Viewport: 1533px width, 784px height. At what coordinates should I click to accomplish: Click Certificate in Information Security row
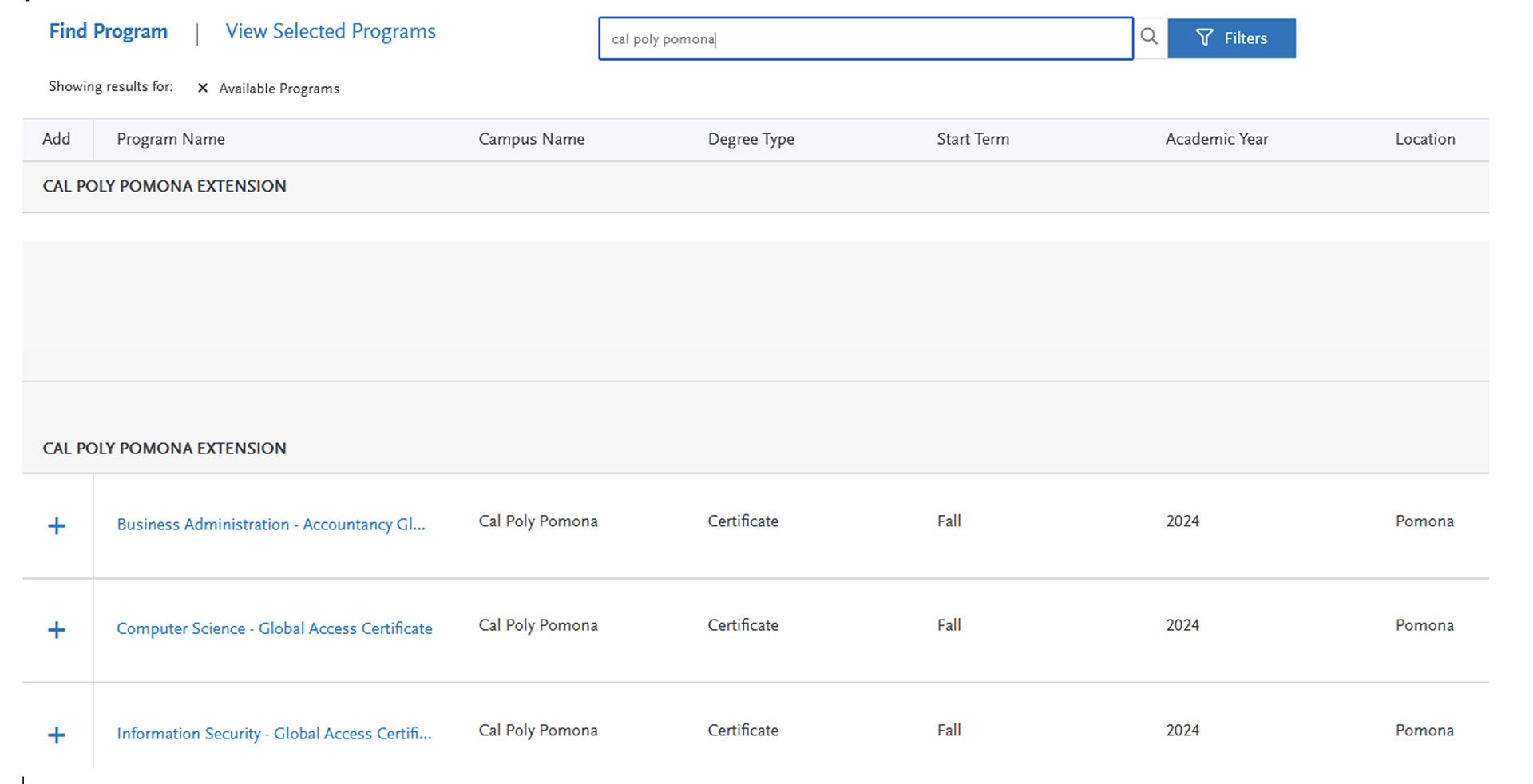(x=743, y=731)
